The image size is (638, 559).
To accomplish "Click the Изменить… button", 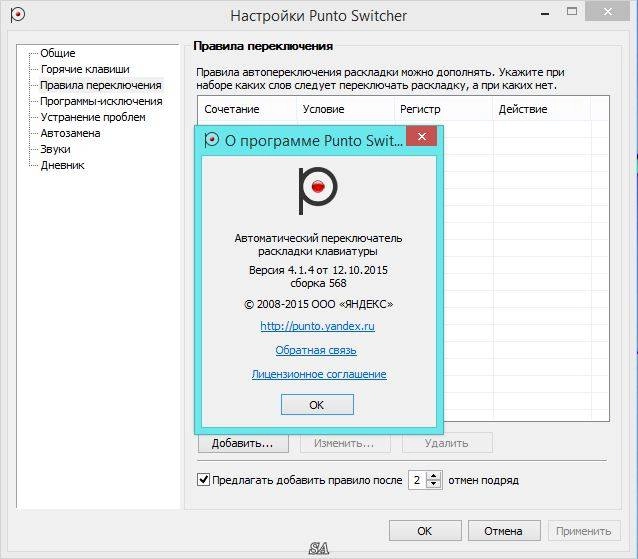I will (x=345, y=443).
